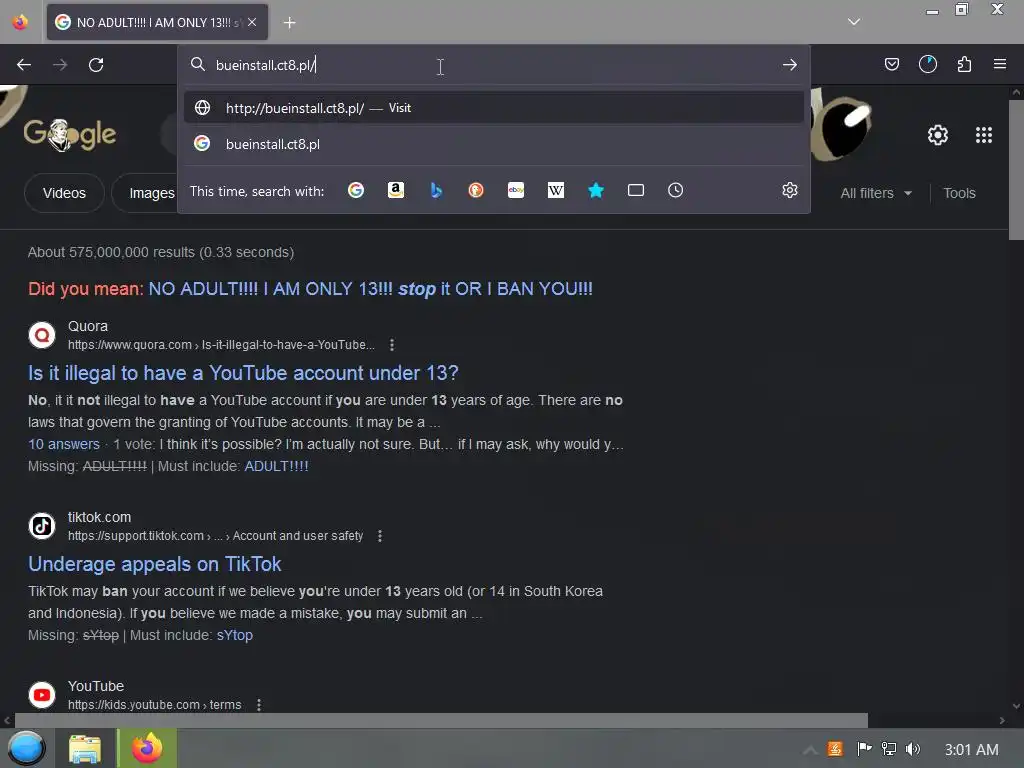Search this time with Amazon icon
Viewport: 1024px width, 768px height.
(396, 190)
